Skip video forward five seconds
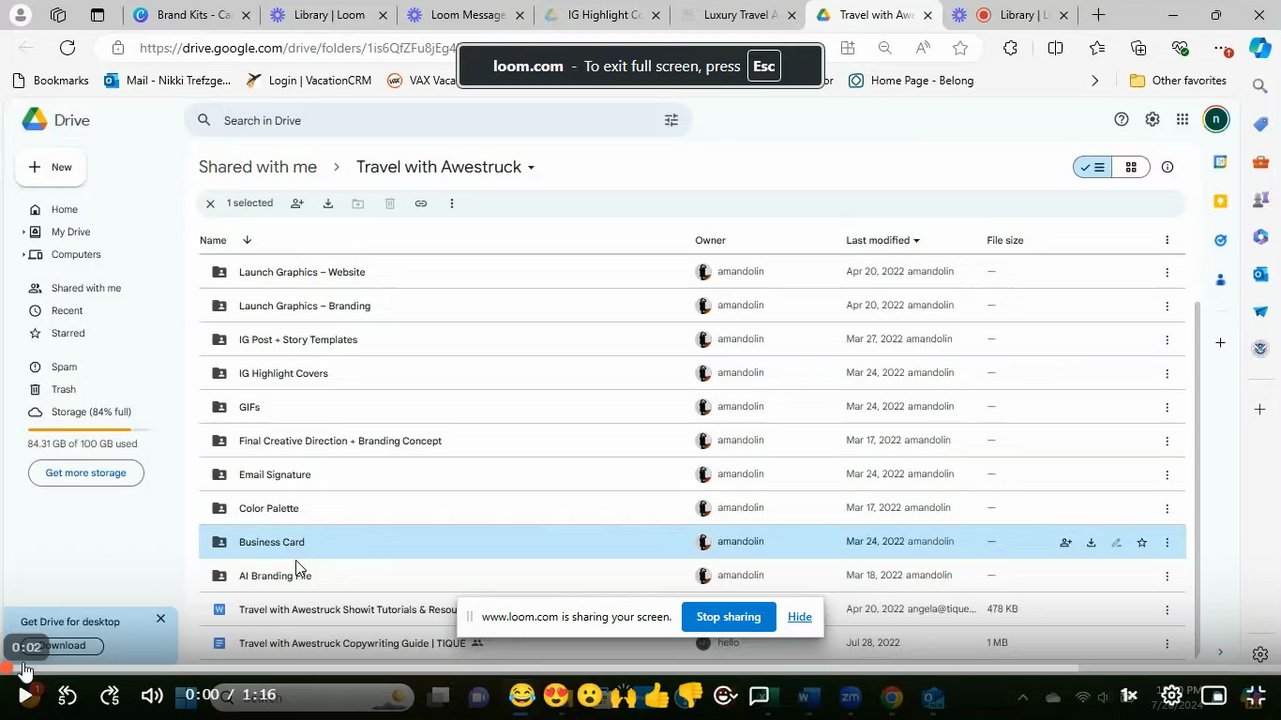The image size is (1281, 720). click(110, 696)
